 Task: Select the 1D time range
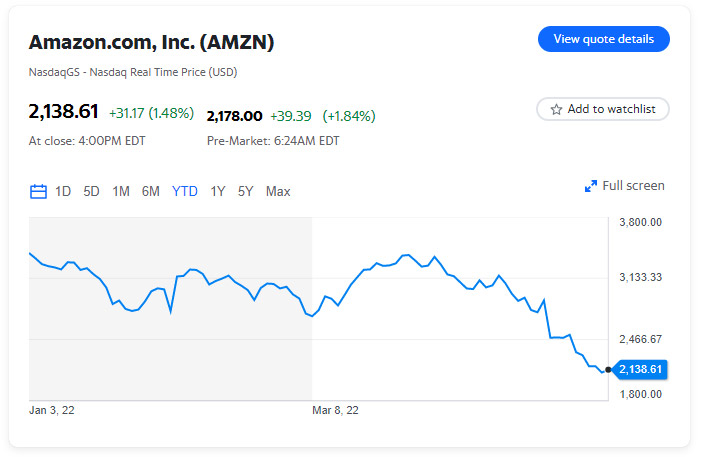[63, 191]
